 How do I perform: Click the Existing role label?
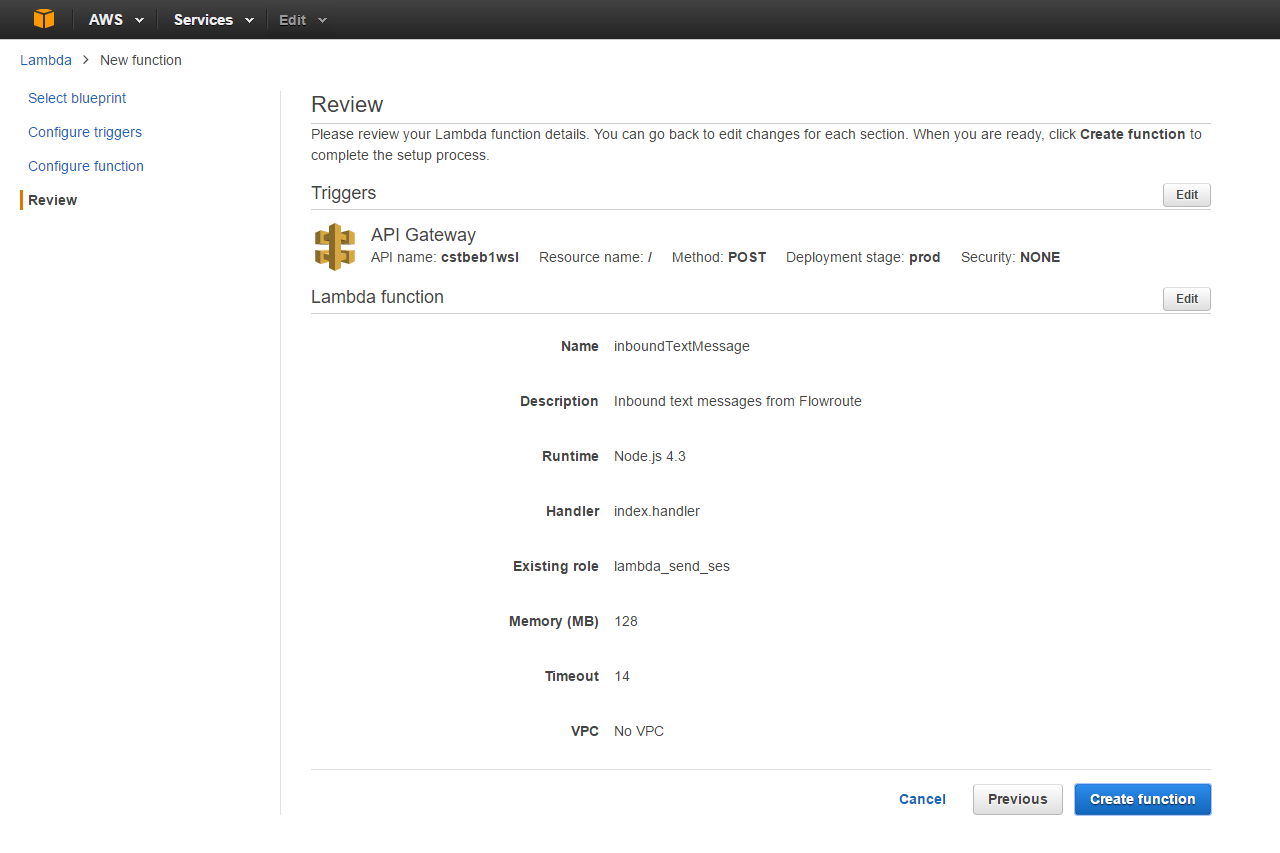(x=556, y=566)
